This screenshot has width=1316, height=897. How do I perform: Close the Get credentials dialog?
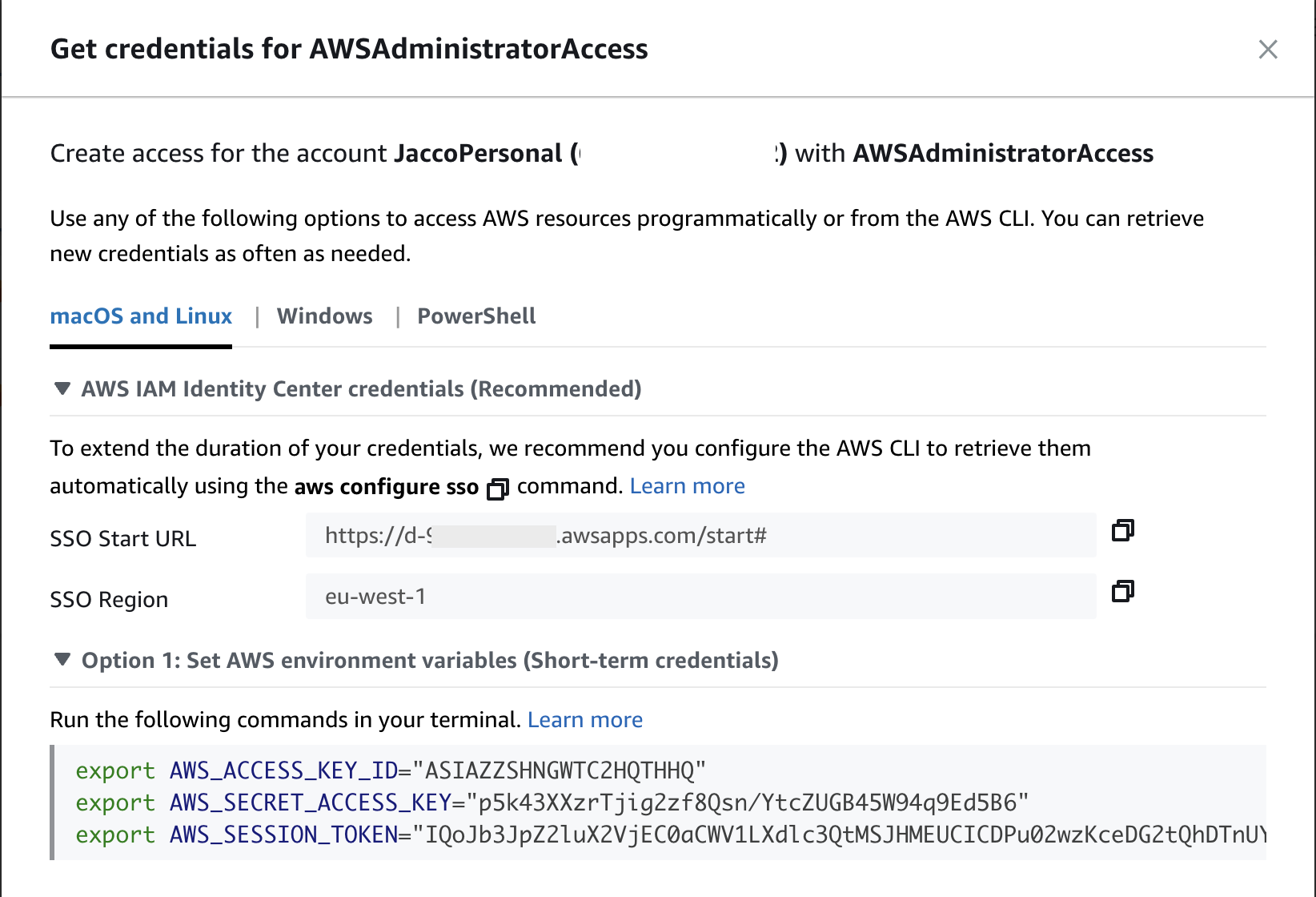(1268, 50)
